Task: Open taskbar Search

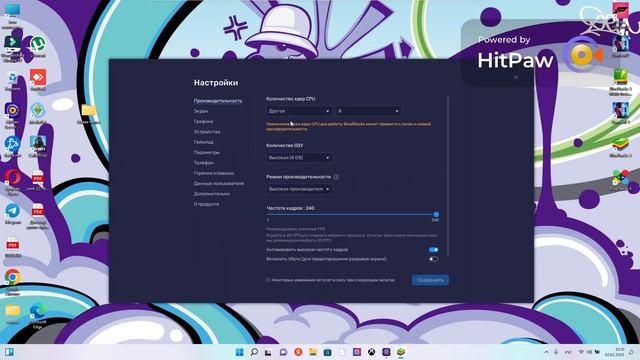Action: [254, 352]
